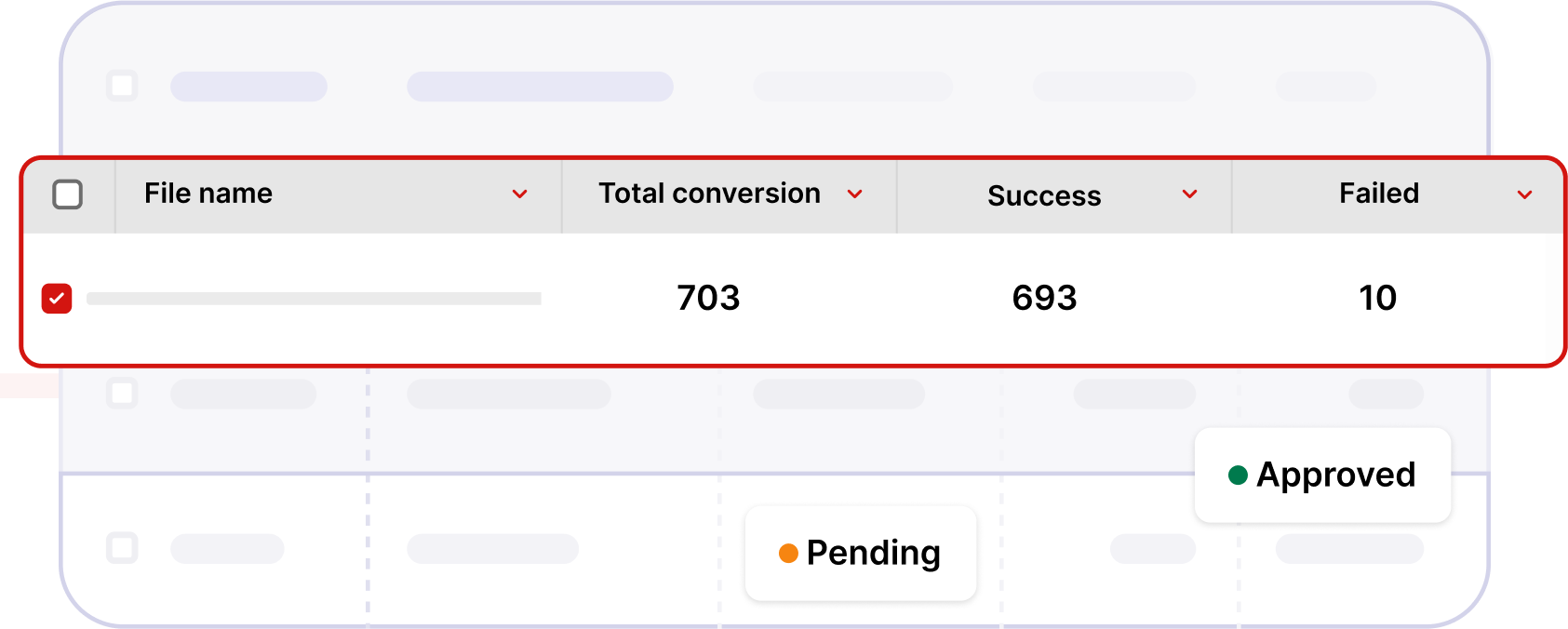Click the gray file name placeholder bar
Screen dimensions: 1568x629
[314, 299]
